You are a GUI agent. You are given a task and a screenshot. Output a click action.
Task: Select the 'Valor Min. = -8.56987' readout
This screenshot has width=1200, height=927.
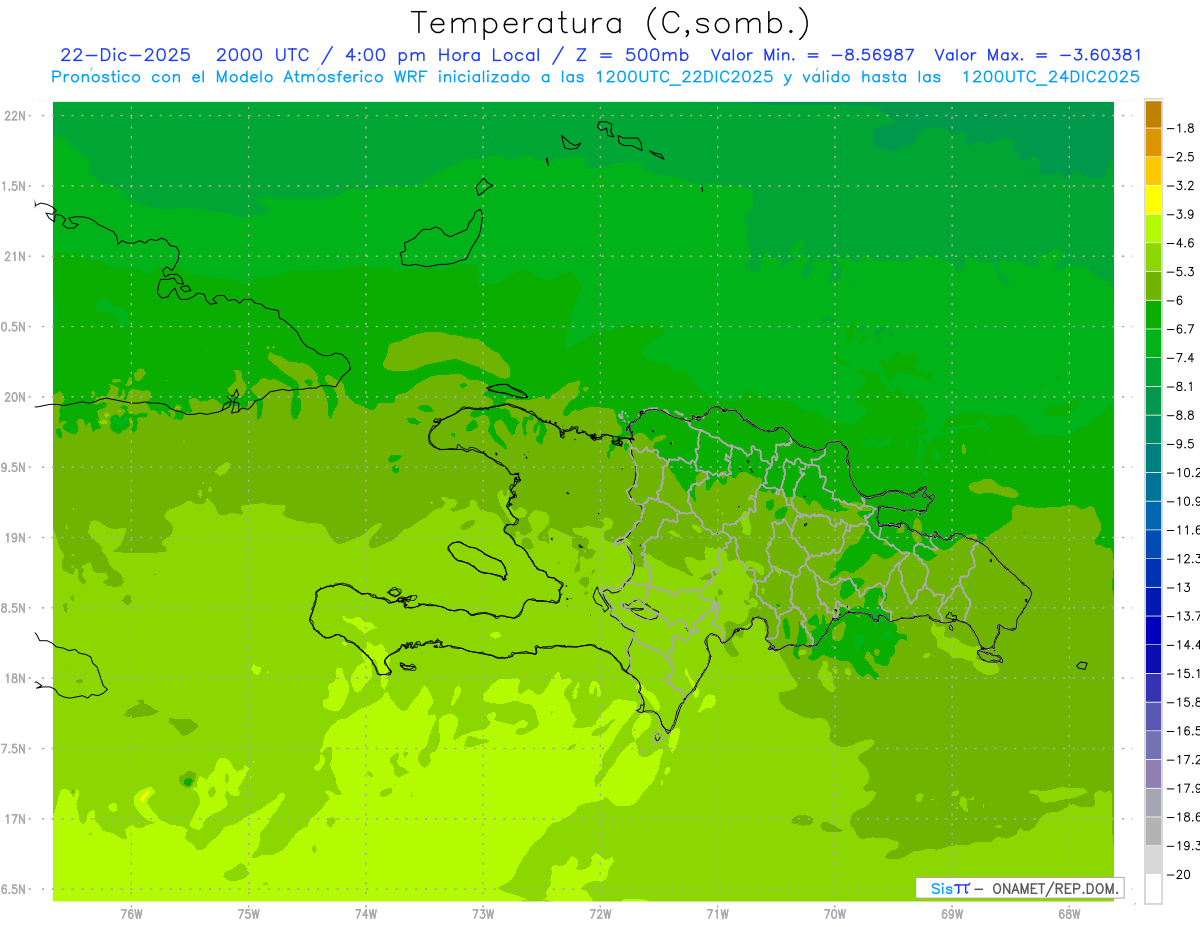[811, 55]
